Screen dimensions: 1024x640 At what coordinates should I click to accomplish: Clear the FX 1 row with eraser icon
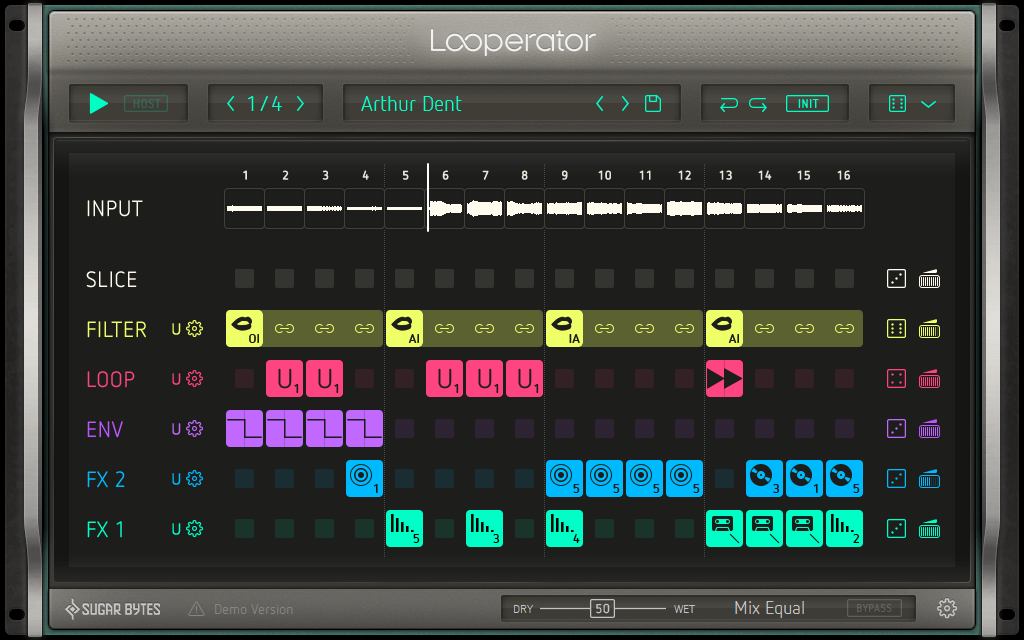tap(929, 529)
